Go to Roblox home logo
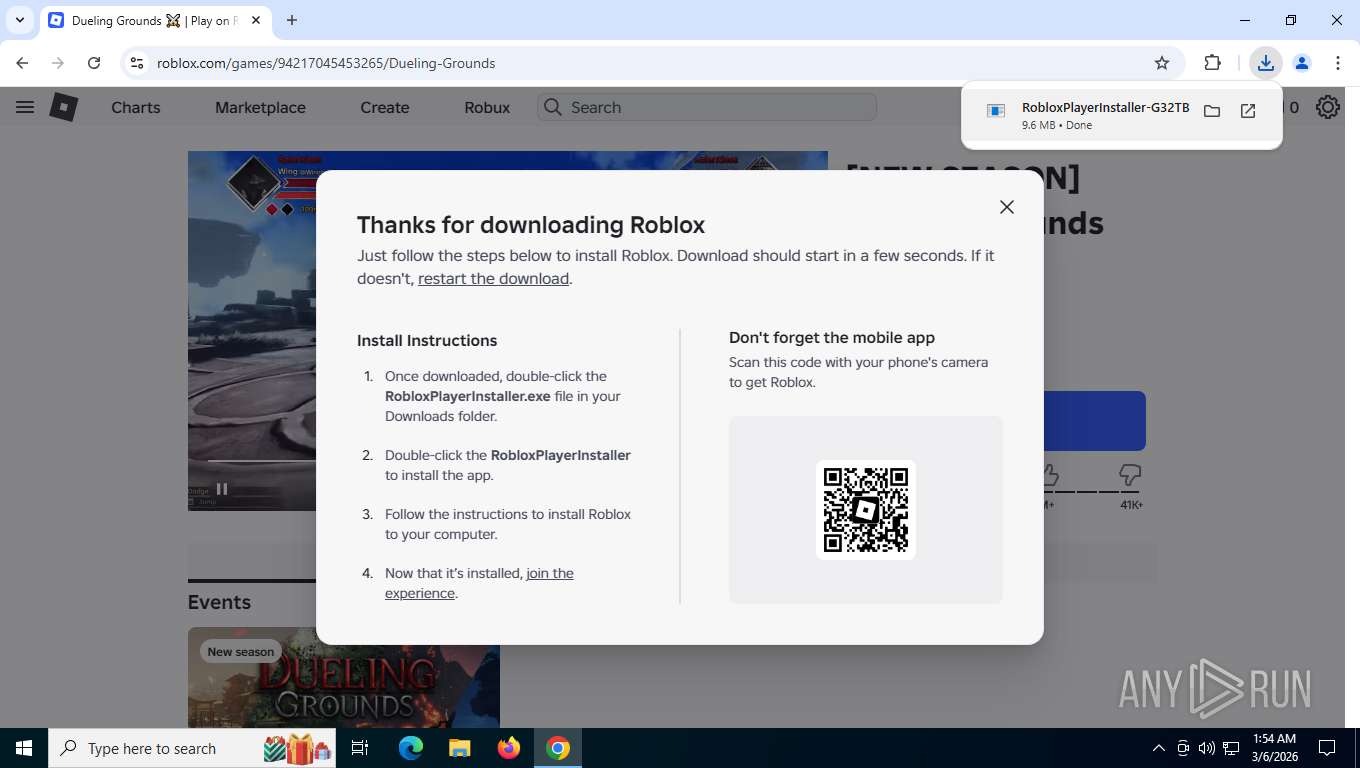 (x=64, y=107)
